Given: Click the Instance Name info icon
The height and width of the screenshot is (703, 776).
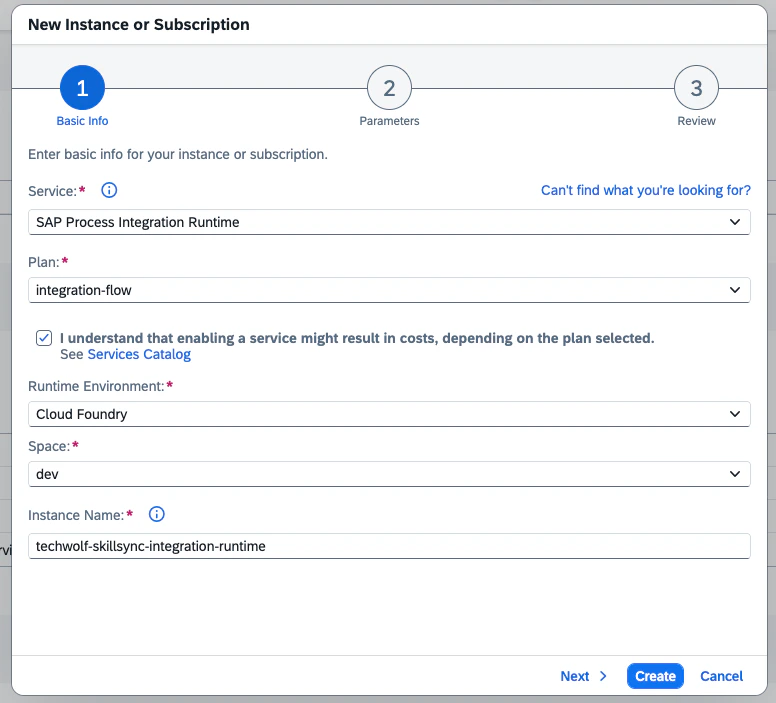Looking at the screenshot, I should pyautogui.click(x=156, y=514).
